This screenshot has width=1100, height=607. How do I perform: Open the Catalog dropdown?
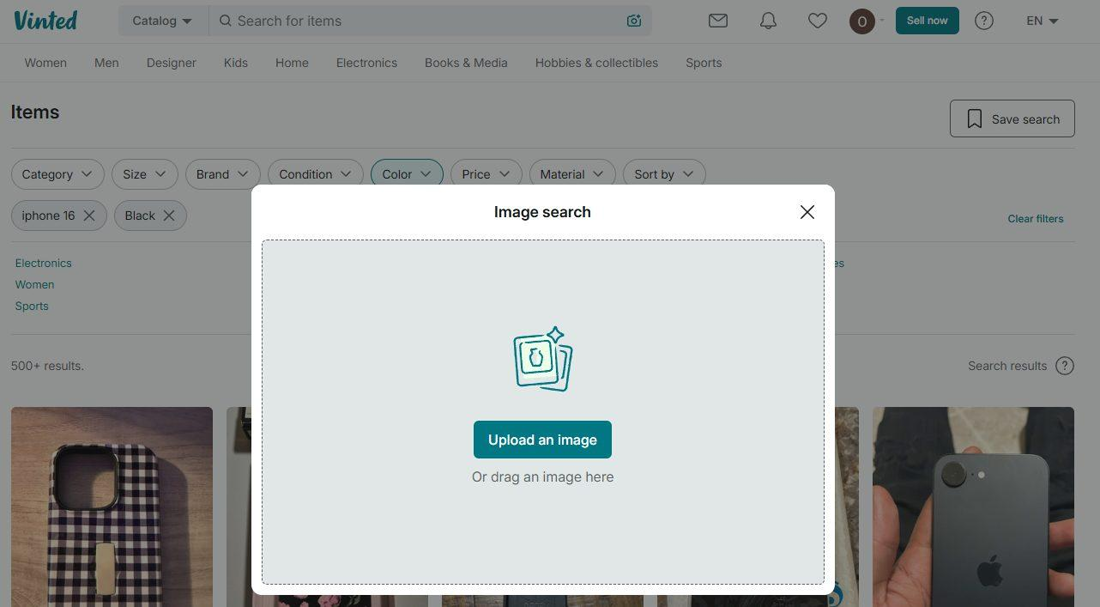click(x=162, y=21)
